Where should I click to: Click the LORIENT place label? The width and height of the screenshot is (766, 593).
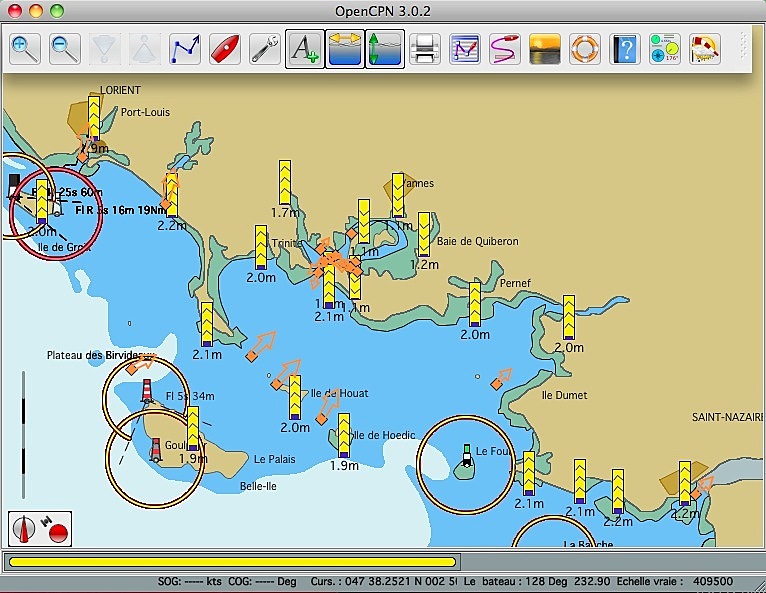point(120,90)
